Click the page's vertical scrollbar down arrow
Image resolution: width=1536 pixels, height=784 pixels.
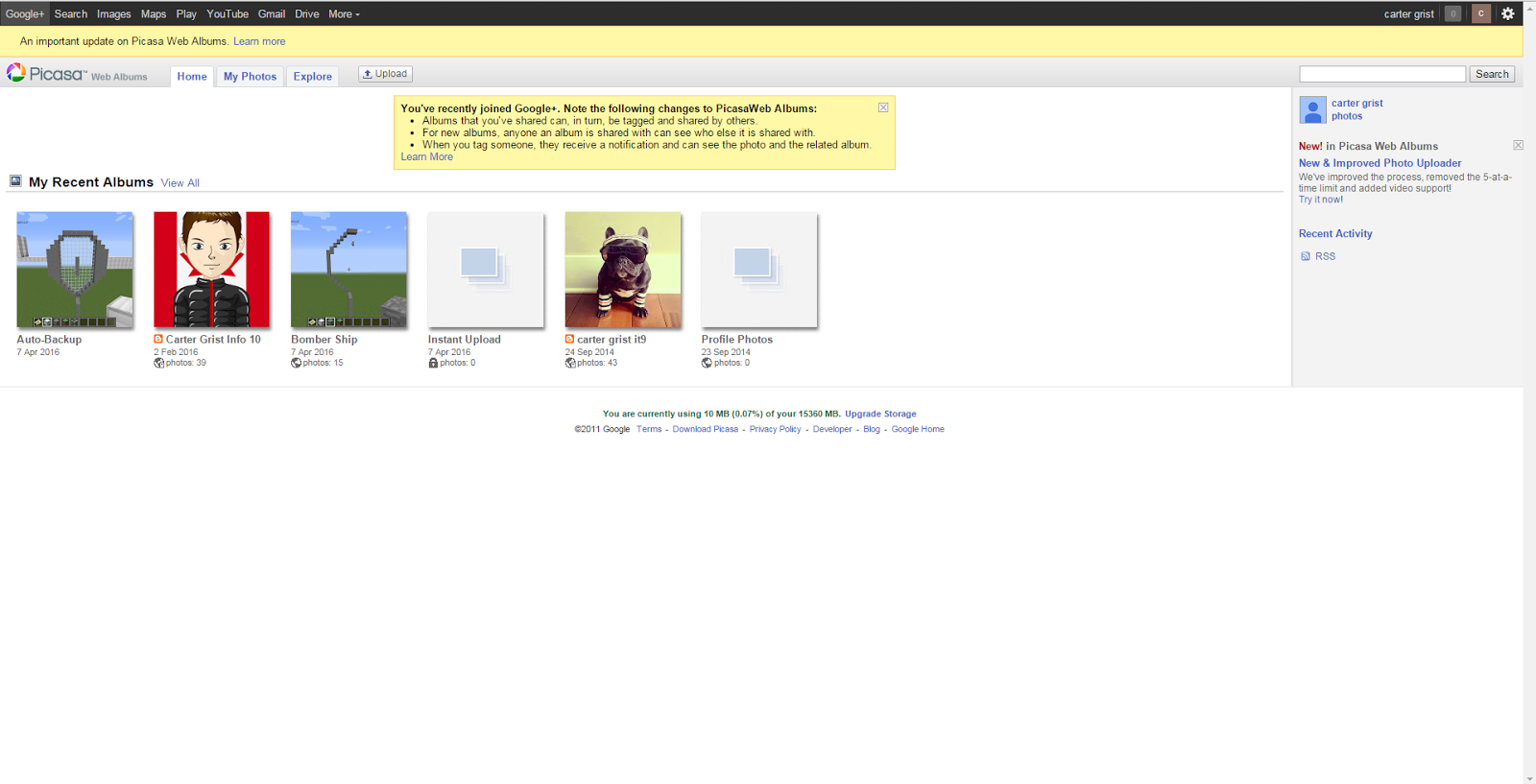pyautogui.click(x=1529, y=778)
